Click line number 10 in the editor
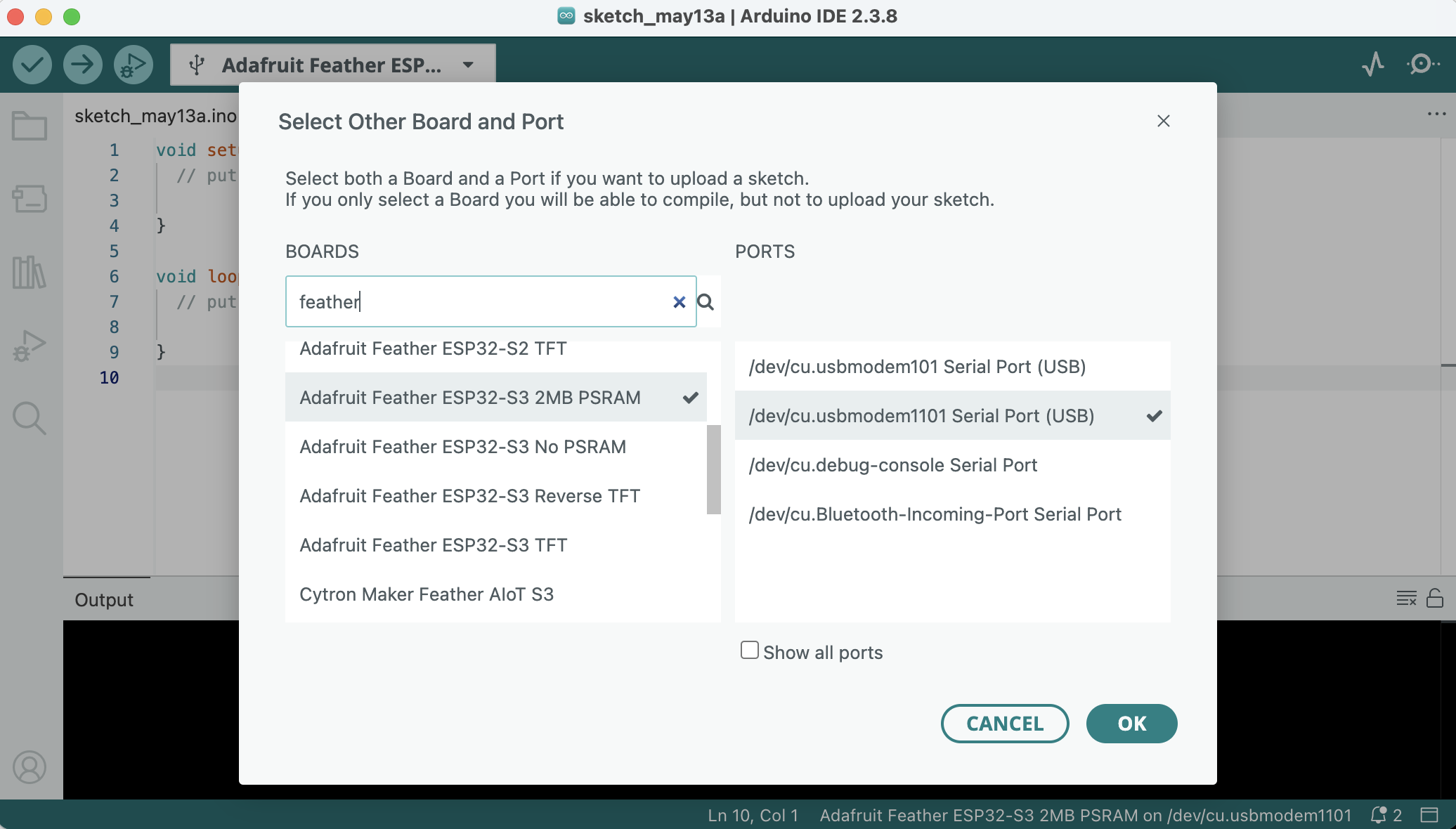 coord(109,377)
